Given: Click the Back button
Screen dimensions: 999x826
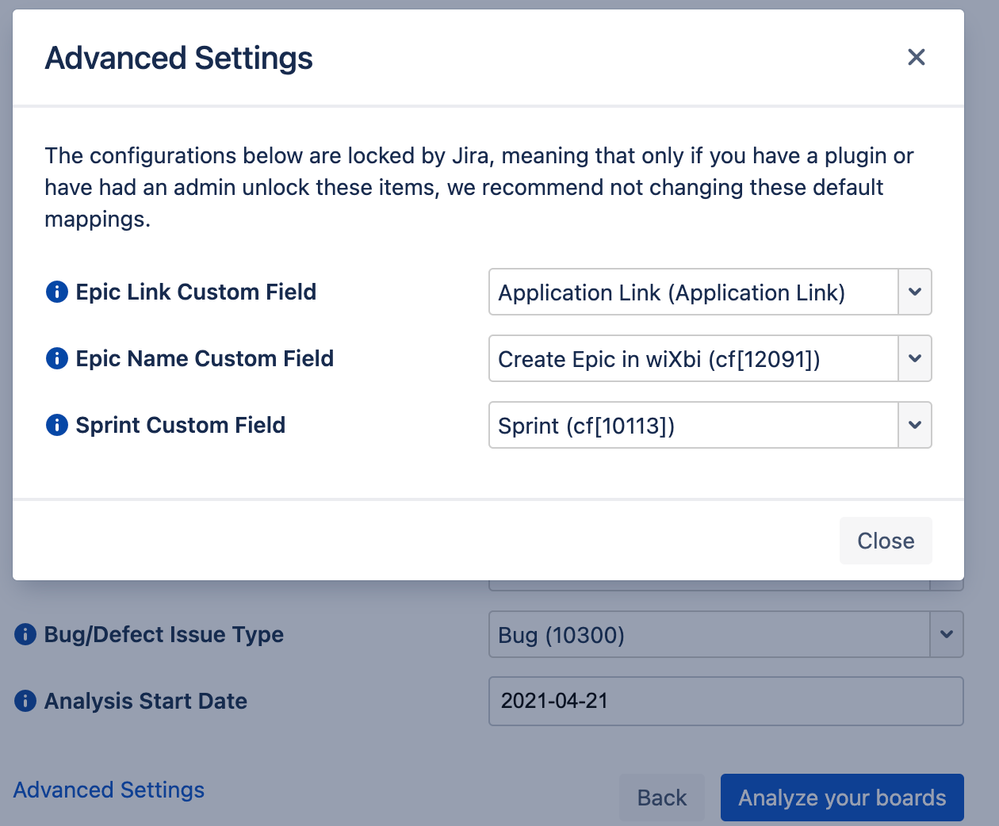Looking at the screenshot, I should [x=662, y=798].
